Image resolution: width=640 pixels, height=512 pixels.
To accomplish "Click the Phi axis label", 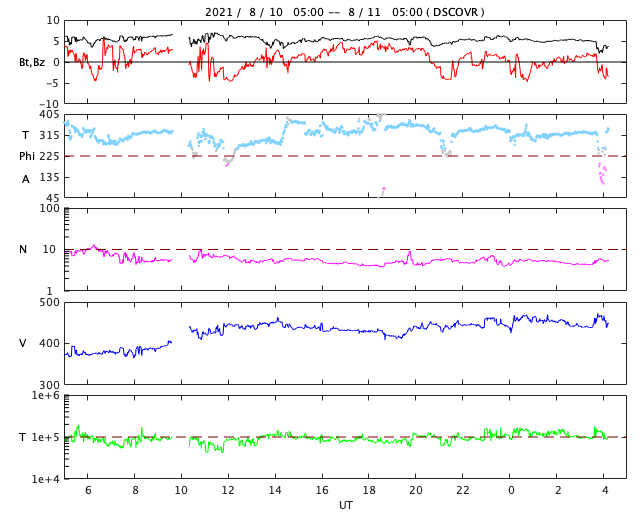I will [28, 156].
